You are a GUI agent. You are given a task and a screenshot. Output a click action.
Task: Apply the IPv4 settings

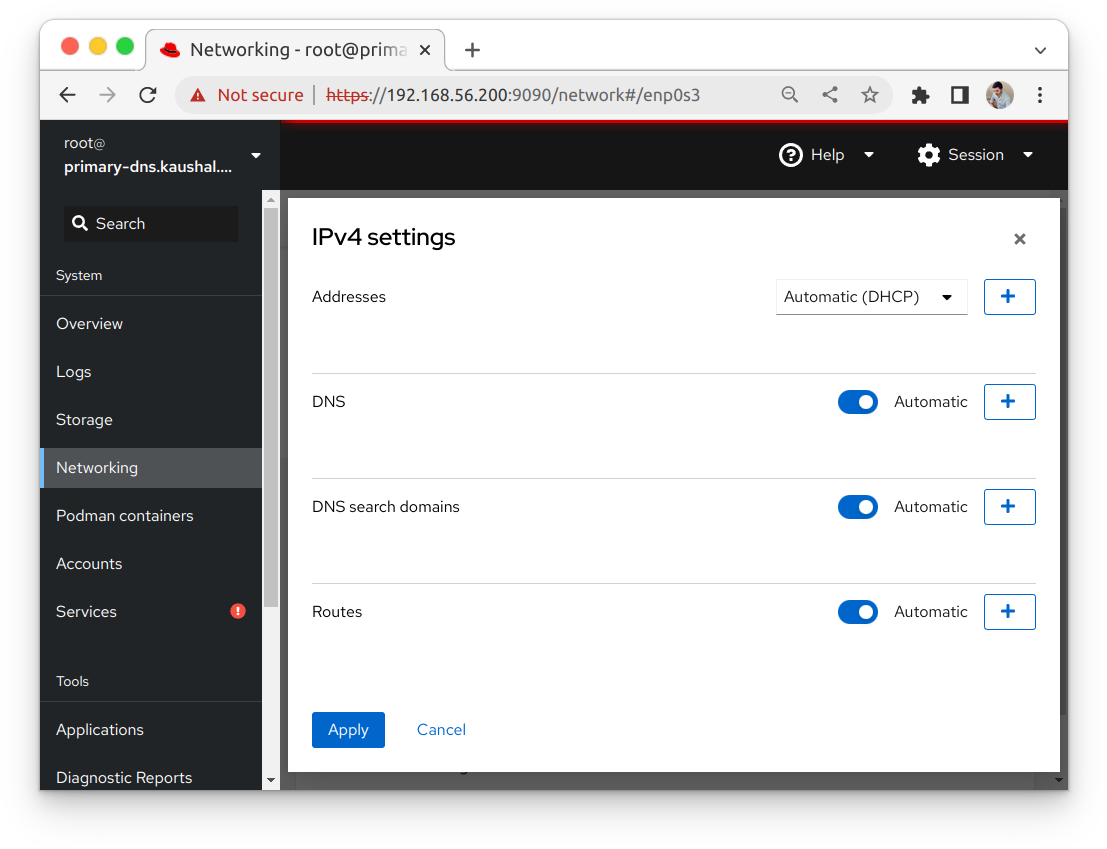click(x=348, y=729)
